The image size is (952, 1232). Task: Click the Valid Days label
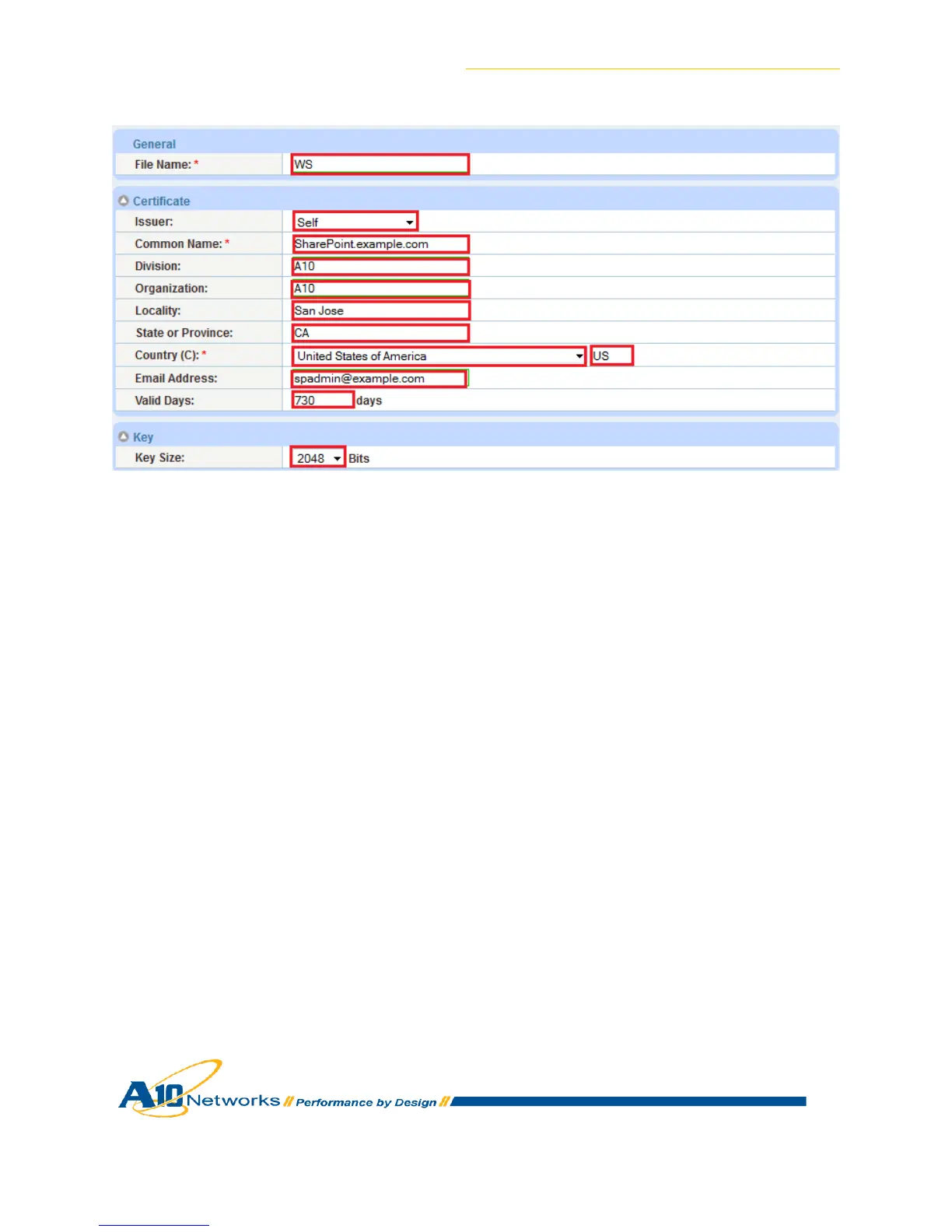(x=164, y=401)
